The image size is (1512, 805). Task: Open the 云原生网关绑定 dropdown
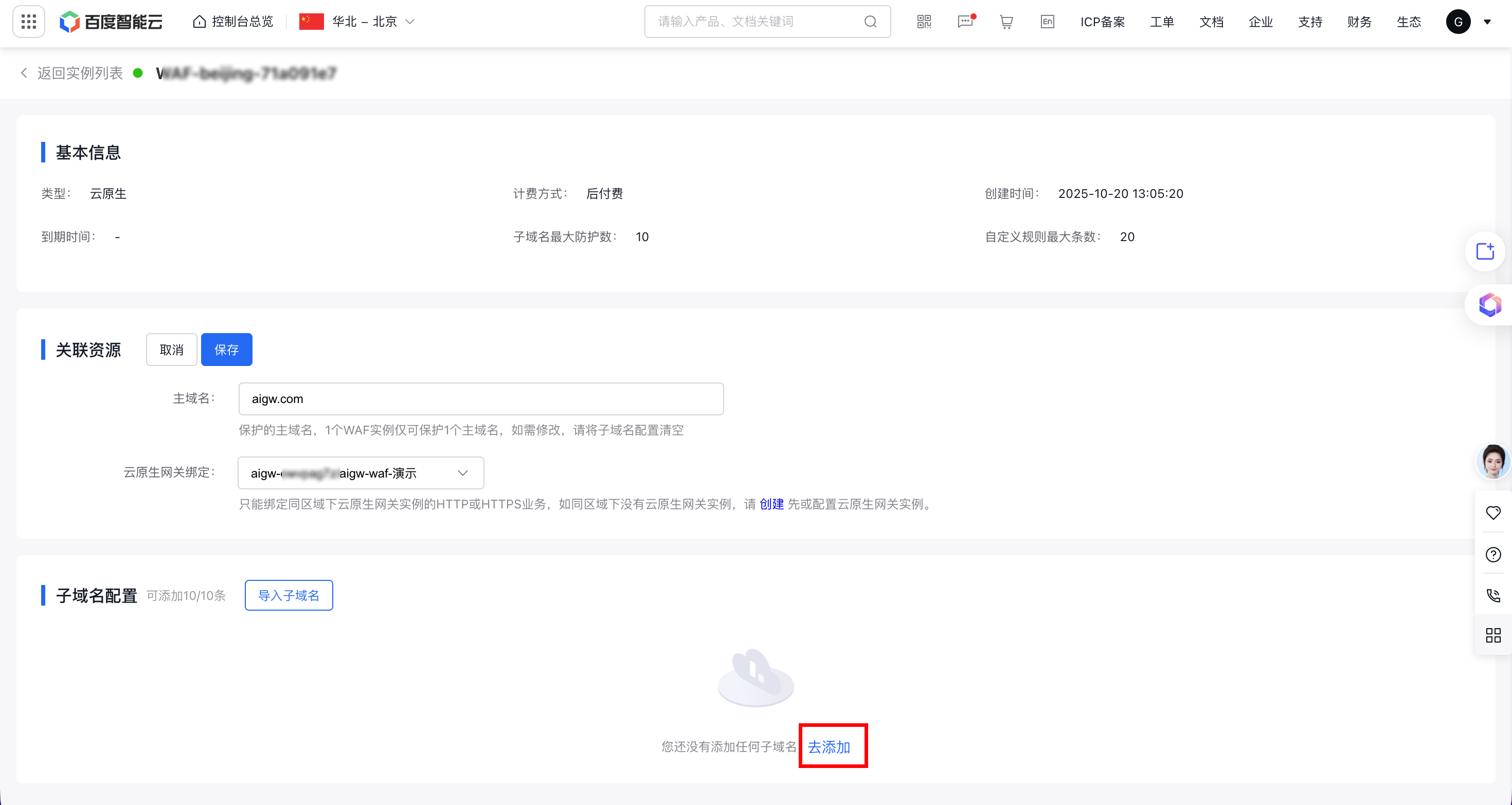tap(361, 473)
